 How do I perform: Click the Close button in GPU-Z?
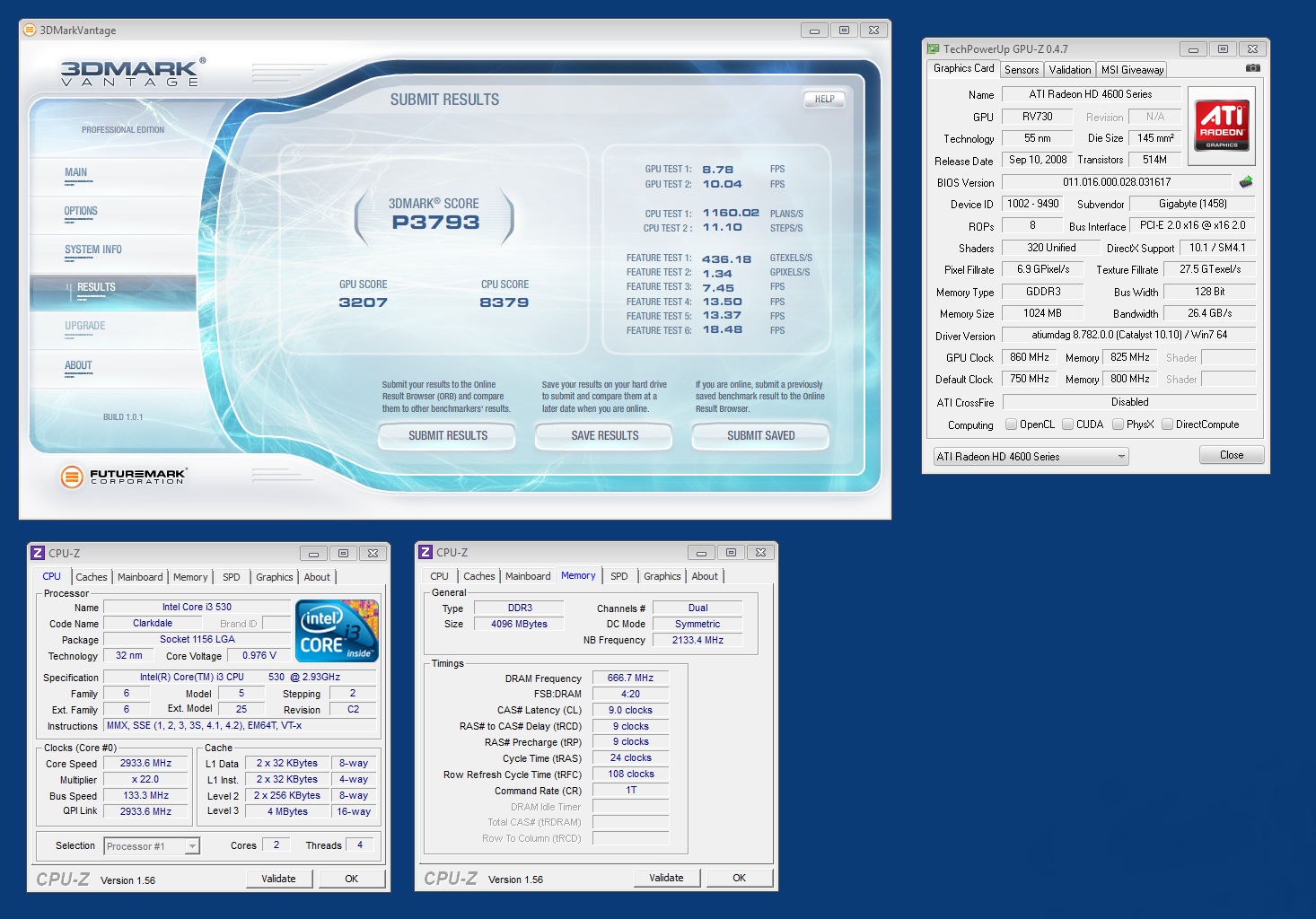pos(1232,455)
